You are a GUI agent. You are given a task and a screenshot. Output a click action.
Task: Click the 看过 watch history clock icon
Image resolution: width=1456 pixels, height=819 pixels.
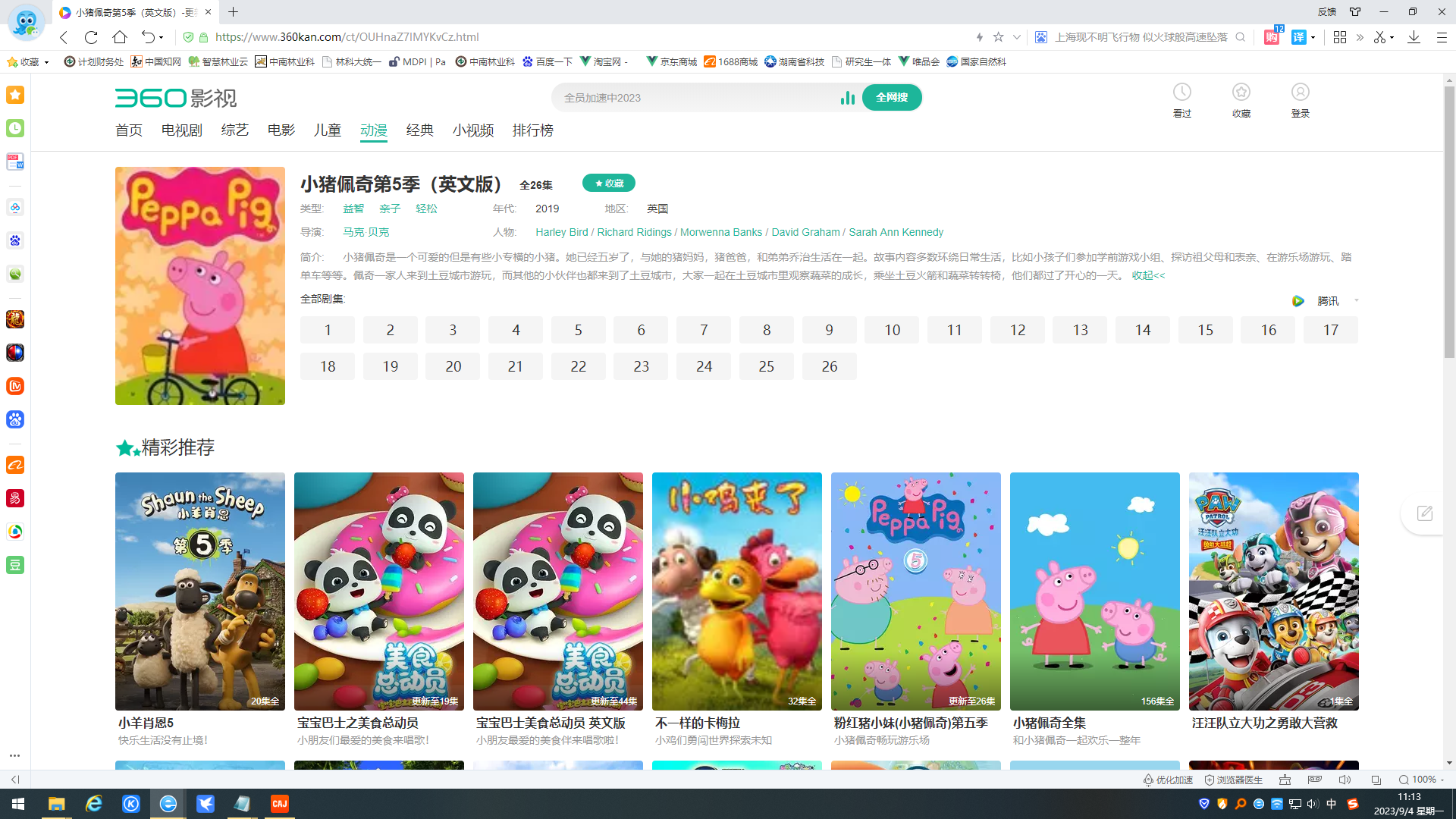tap(1181, 93)
